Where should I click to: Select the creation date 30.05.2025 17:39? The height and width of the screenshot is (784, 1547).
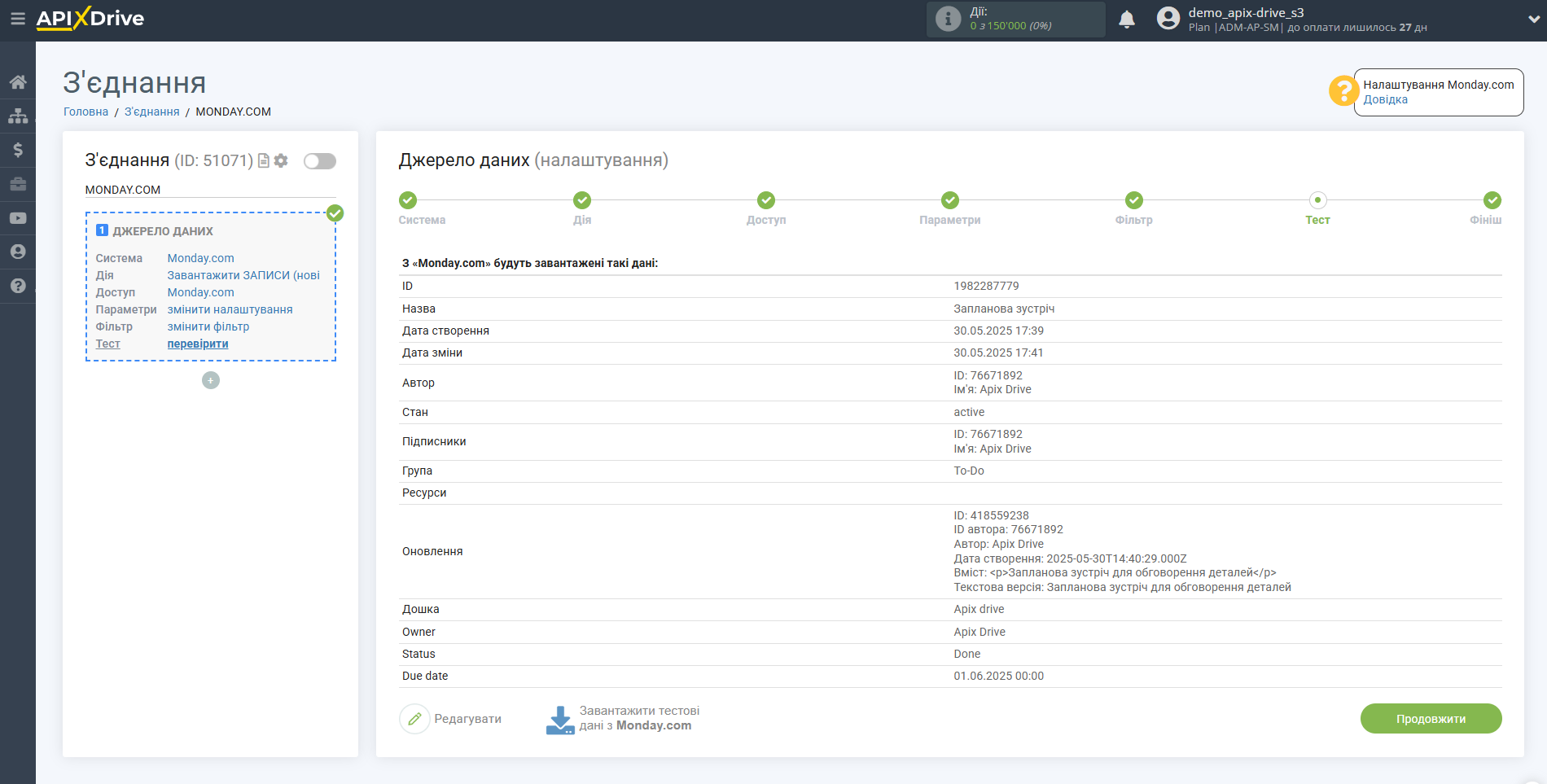[x=998, y=331]
